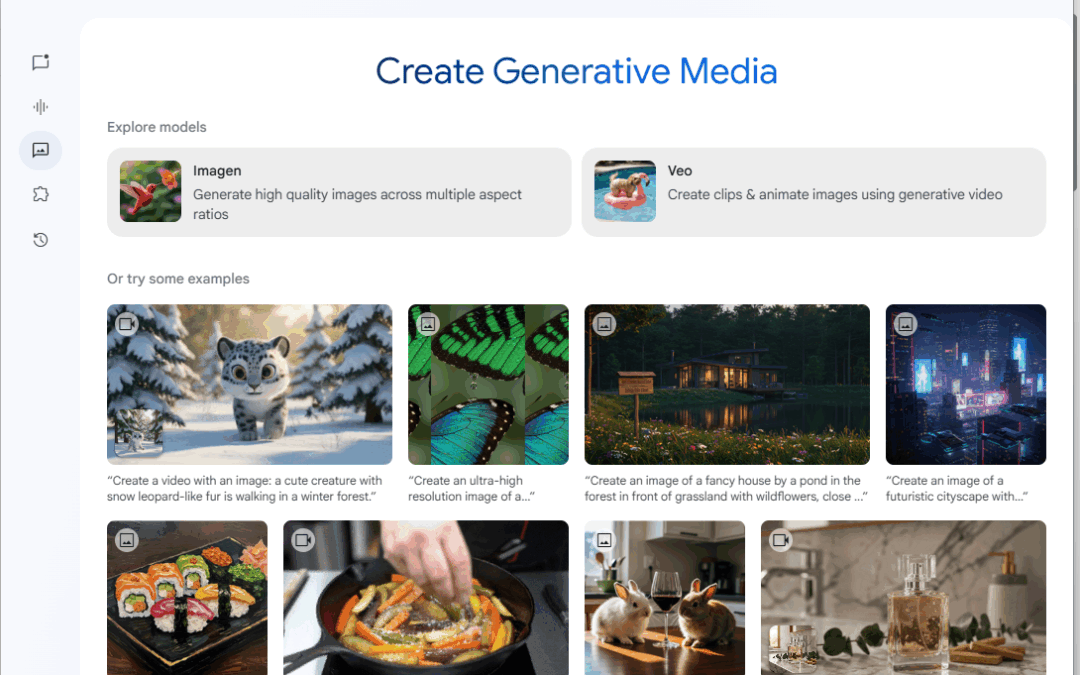Viewport: 1080px width, 675px height.
Task: Click the image badge on cityscape example
Action: click(x=905, y=324)
